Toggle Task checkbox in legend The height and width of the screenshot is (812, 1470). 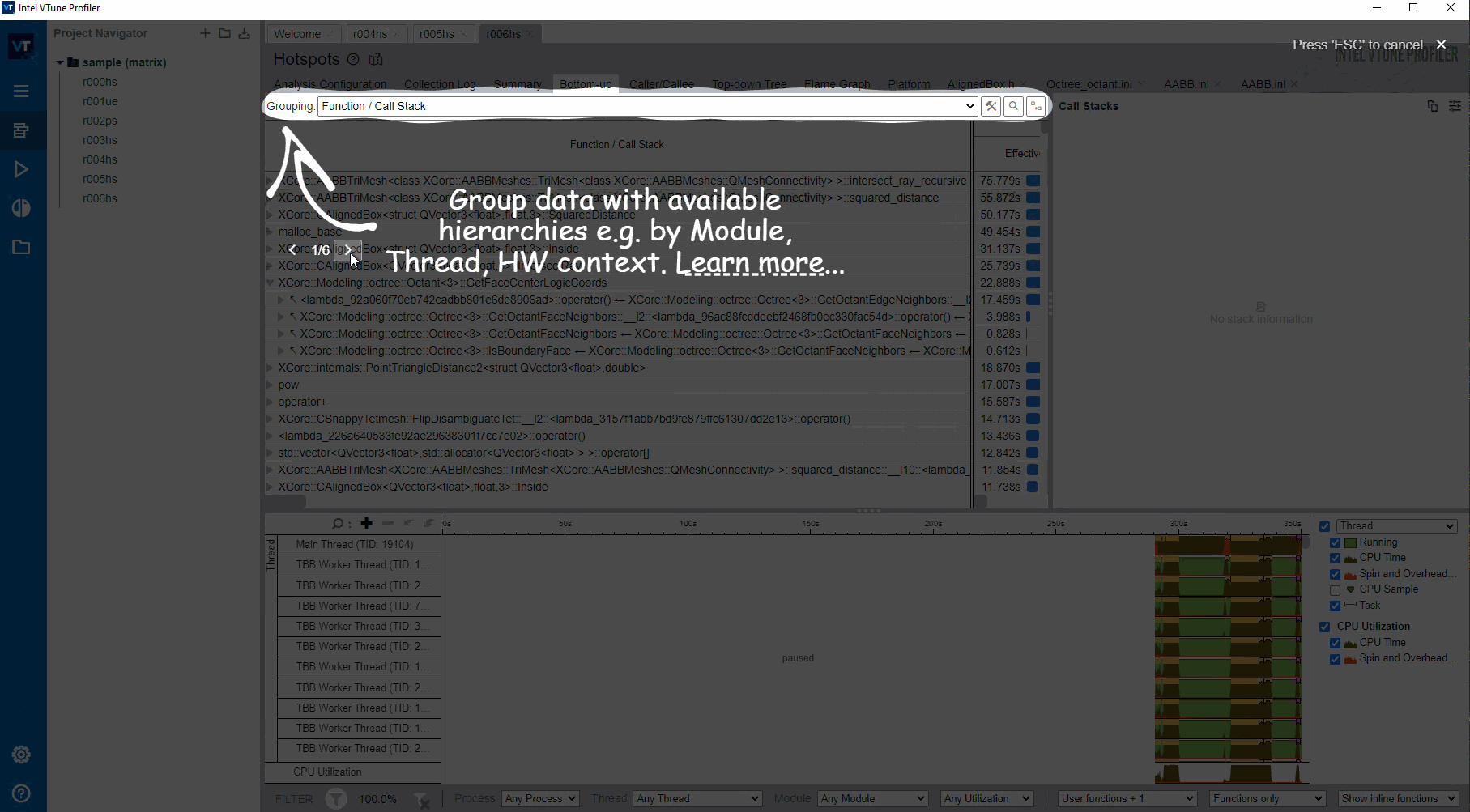pyautogui.click(x=1335, y=606)
